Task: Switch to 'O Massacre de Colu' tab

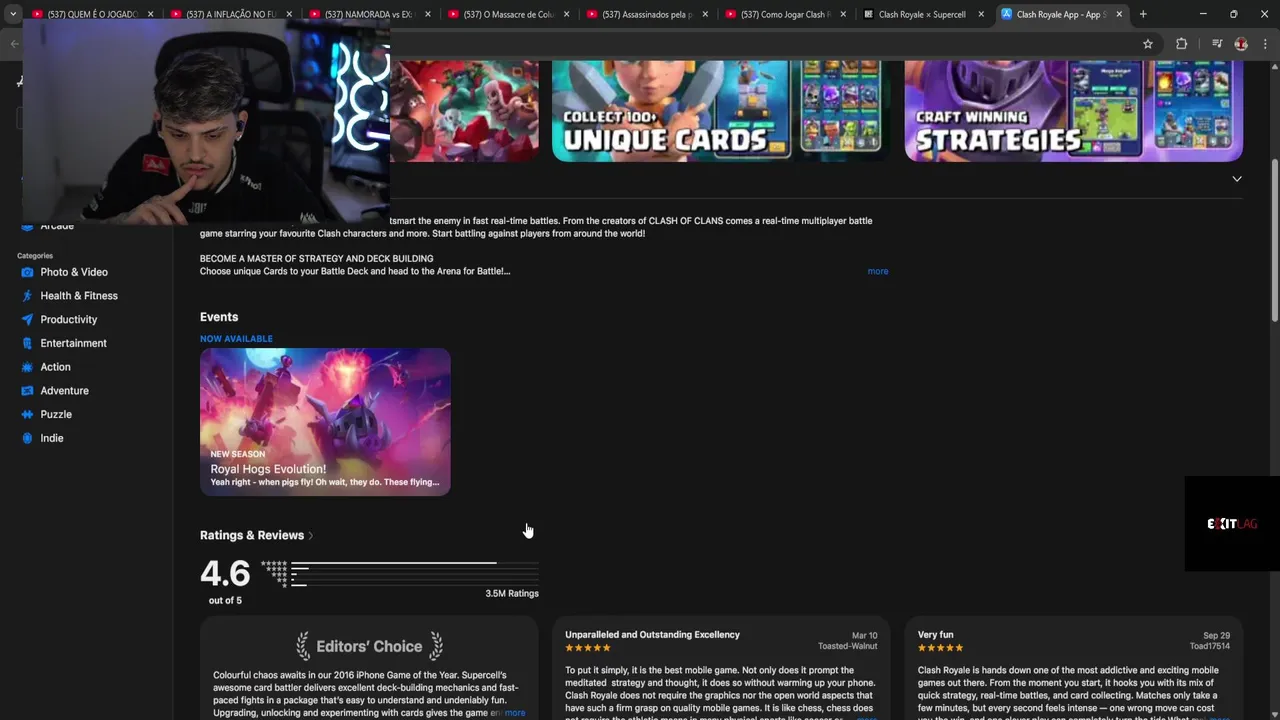Action: click(507, 14)
